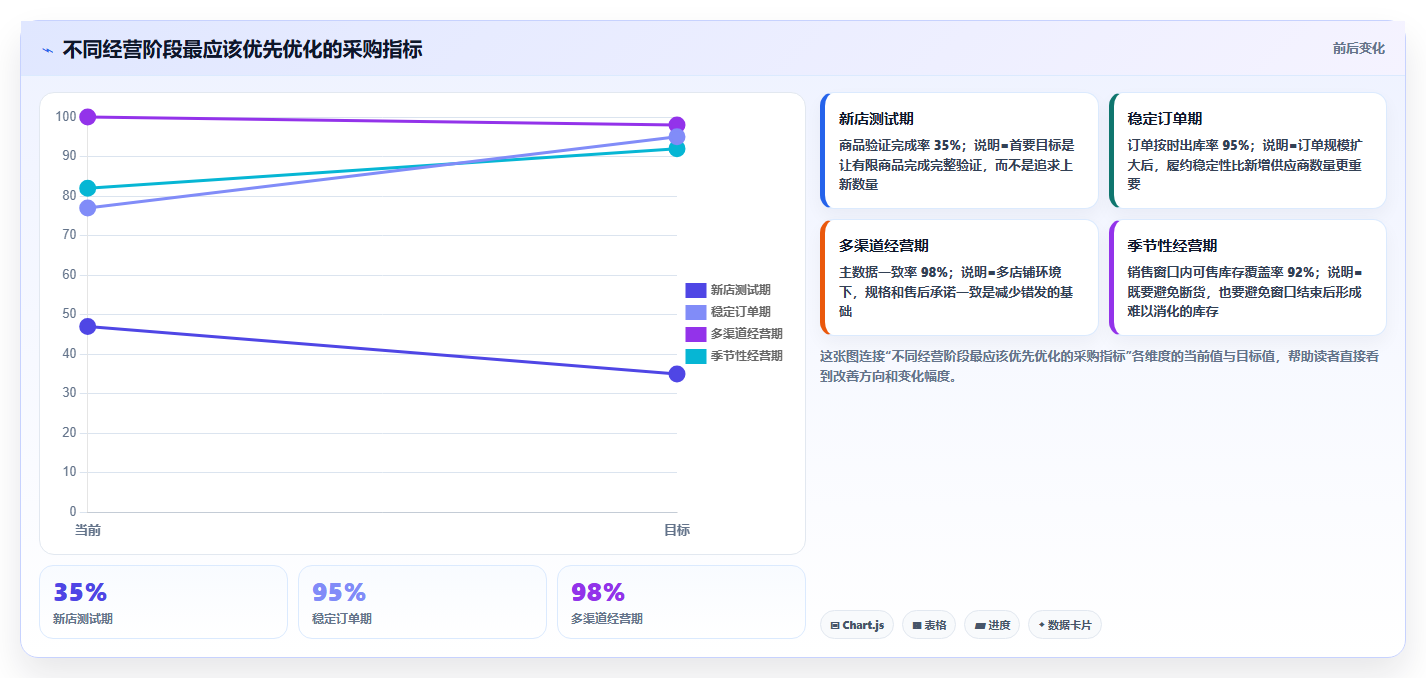Screen dimensions: 1426x678
Task: Click 季节性经营期 data point at 目标 (92)
Action: (677, 149)
